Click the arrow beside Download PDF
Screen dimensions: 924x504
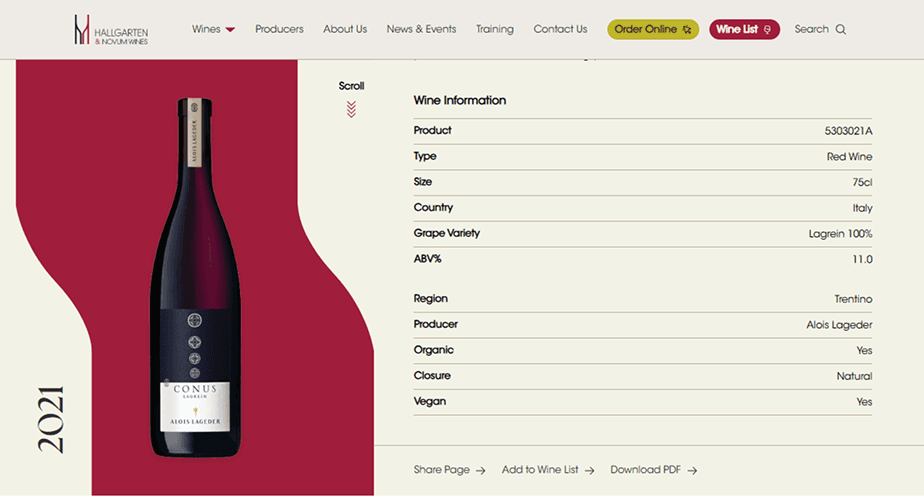pos(692,470)
